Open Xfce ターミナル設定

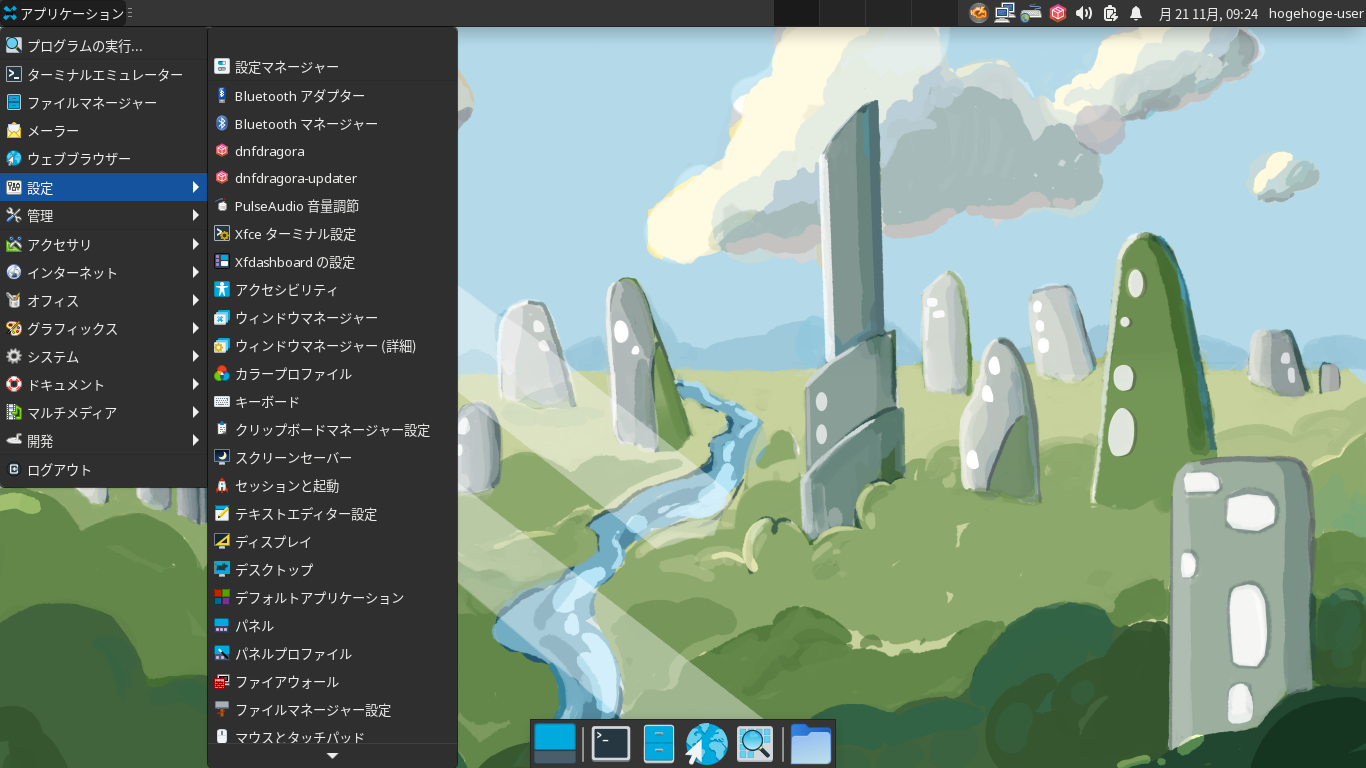pyautogui.click(x=332, y=234)
